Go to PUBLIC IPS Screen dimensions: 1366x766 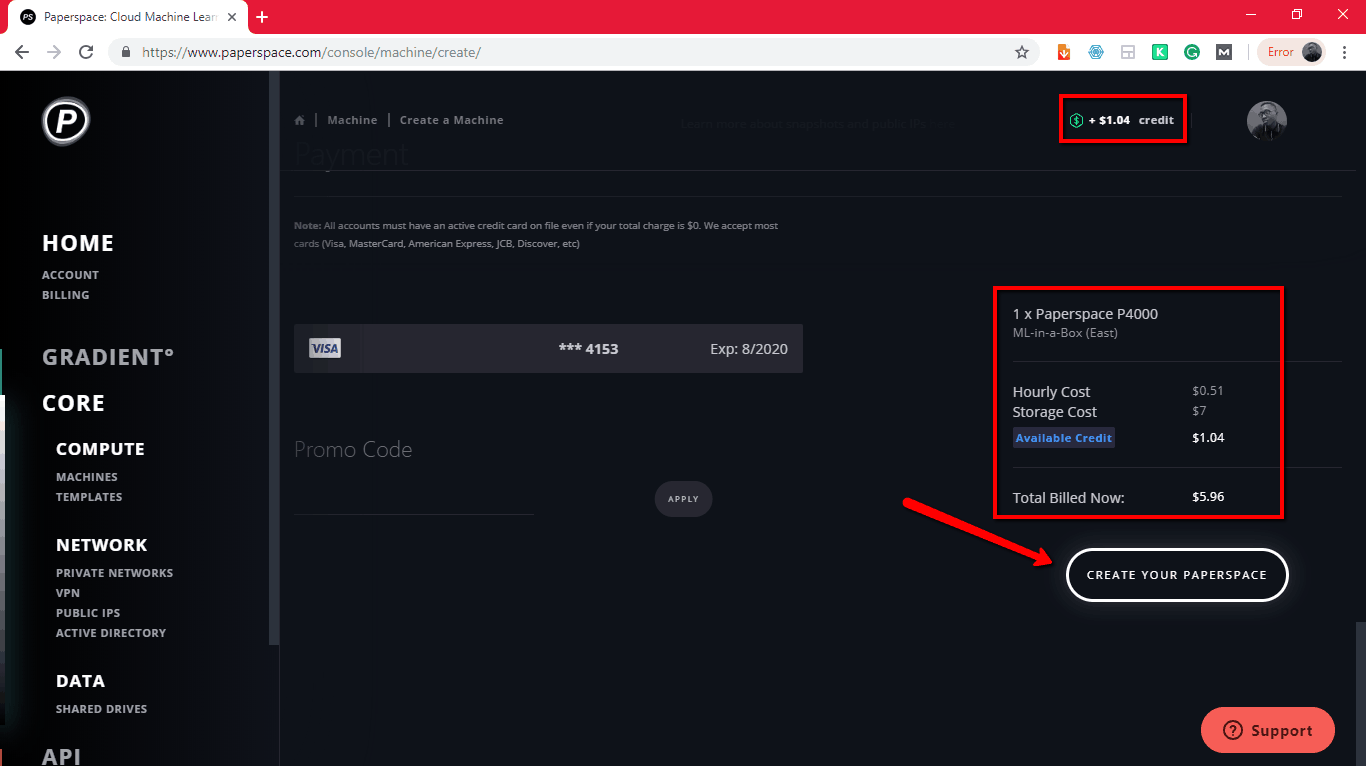pos(88,613)
